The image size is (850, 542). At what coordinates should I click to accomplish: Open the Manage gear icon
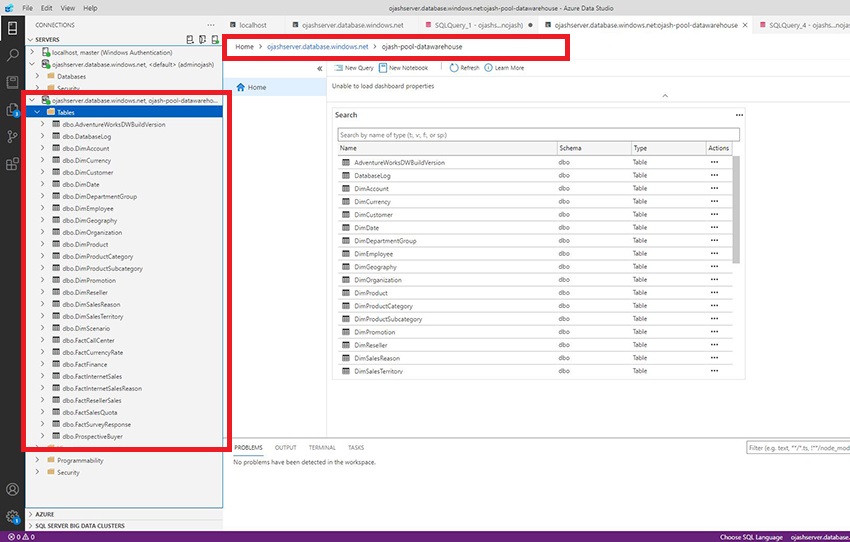[x=12, y=517]
